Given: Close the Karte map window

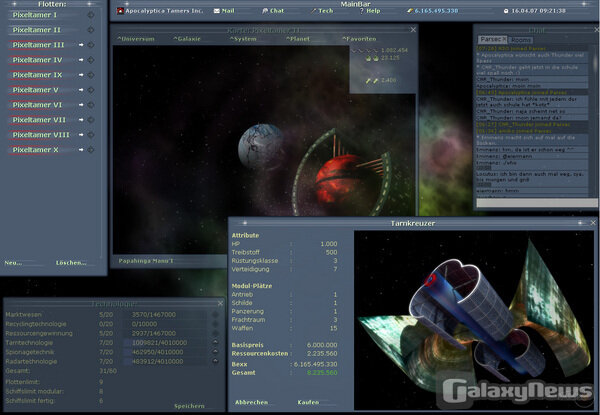Looking at the screenshot, I should (413, 29).
